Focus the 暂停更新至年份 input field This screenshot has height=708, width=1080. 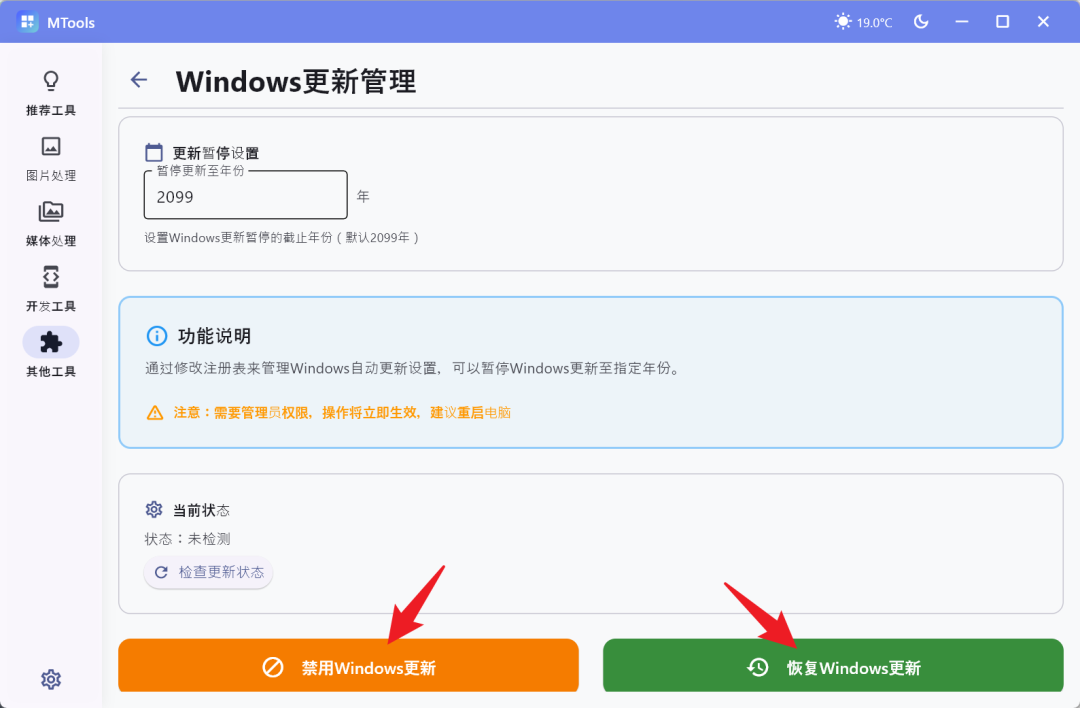pyautogui.click(x=246, y=196)
